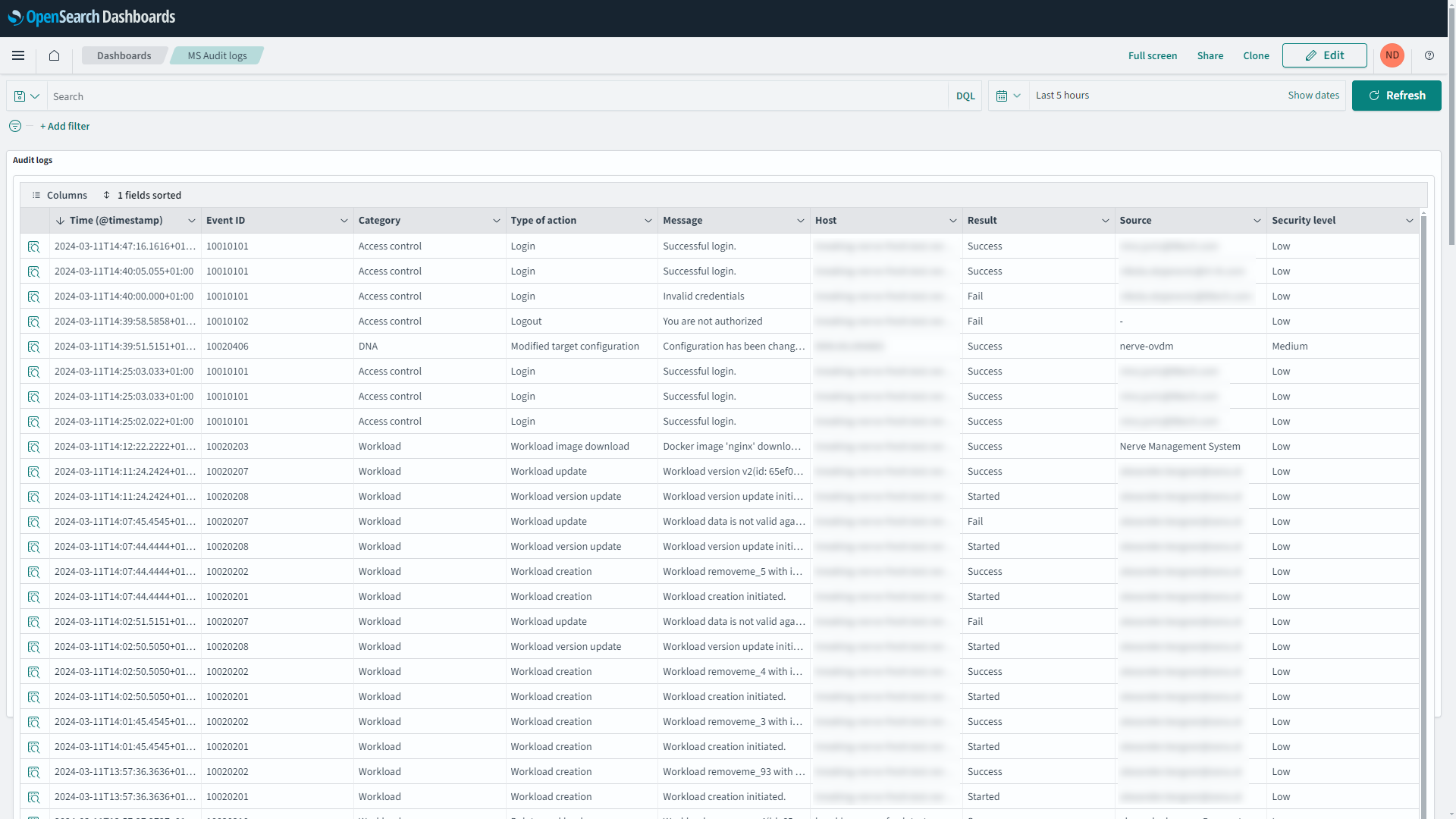Click the Edit dashboard button
1456x819 pixels.
click(x=1324, y=55)
